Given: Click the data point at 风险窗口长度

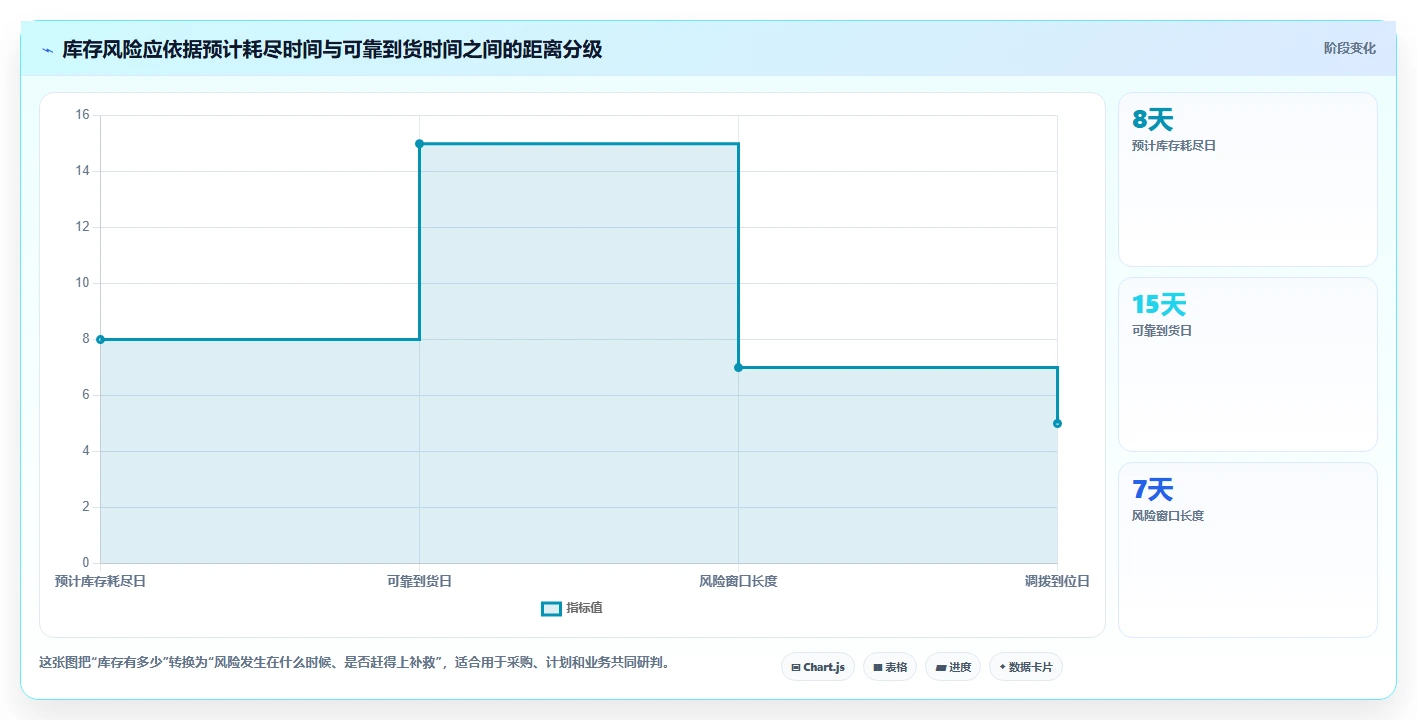Looking at the screenshot, I should point(738,367).
